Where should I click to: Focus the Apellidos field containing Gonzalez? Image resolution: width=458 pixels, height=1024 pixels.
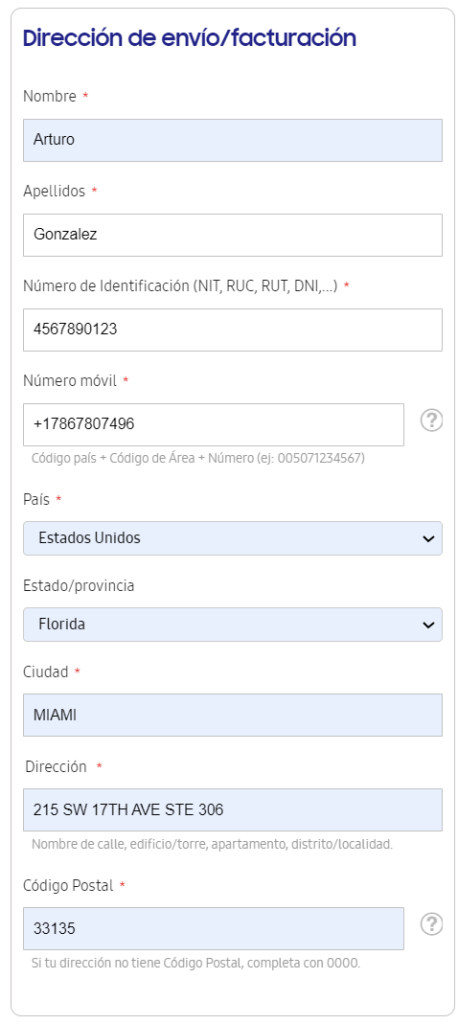(233, 235)
